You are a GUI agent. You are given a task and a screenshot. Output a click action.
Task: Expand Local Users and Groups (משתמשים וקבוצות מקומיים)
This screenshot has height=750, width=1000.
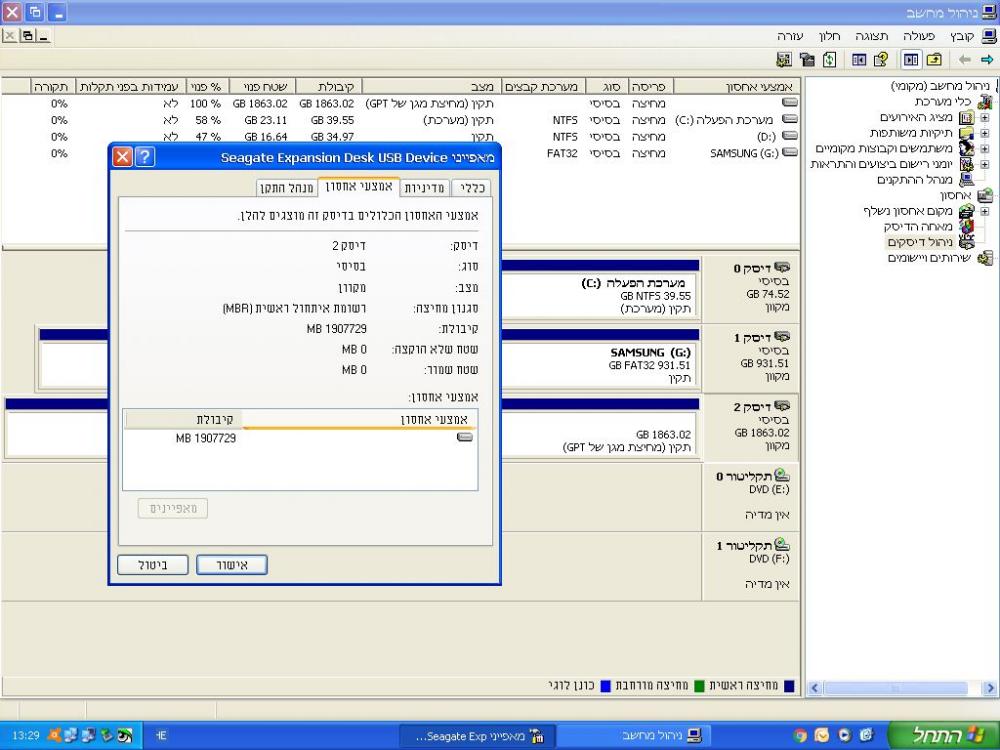coord(985,149)
